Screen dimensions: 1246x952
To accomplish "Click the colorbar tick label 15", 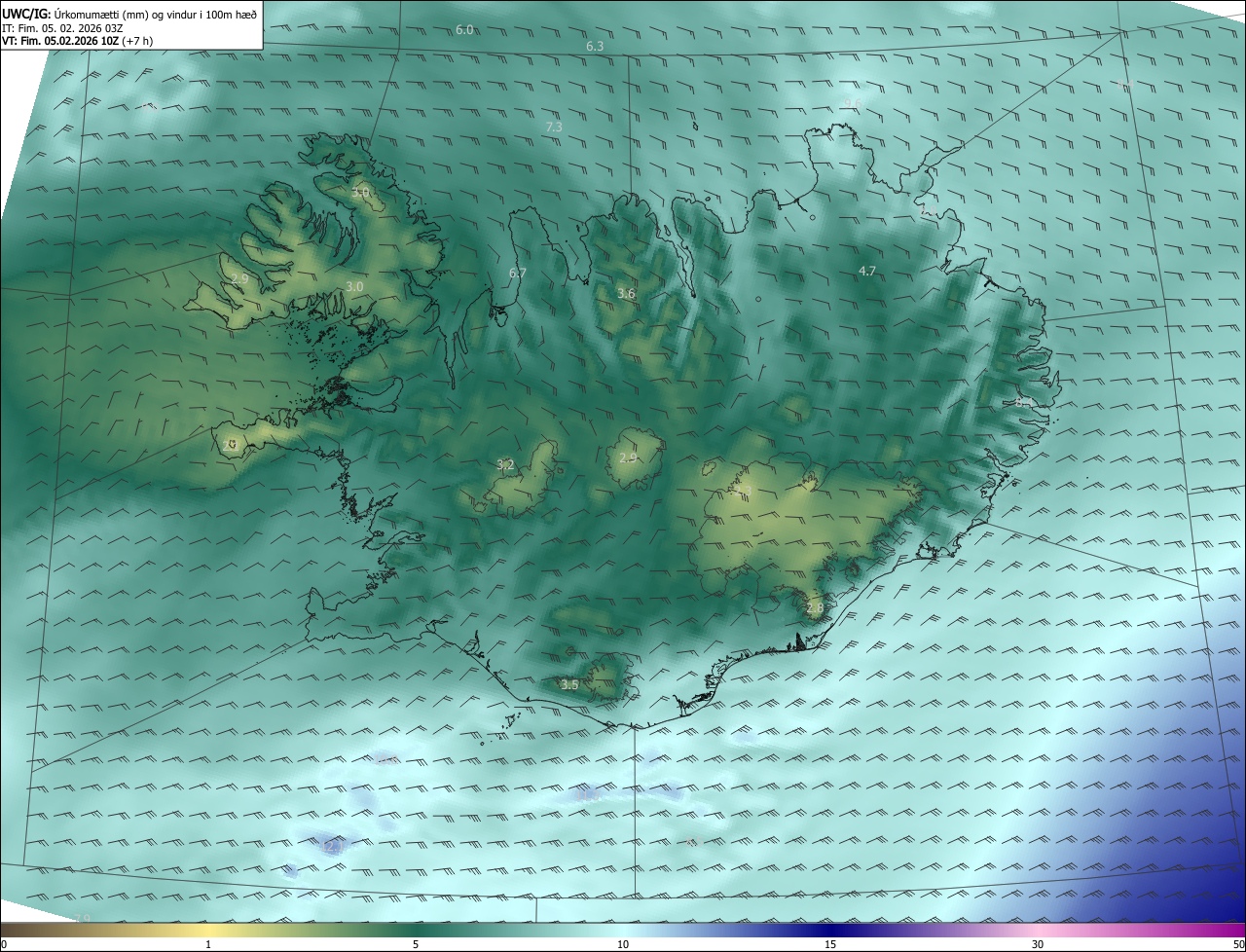I will pyautogui.click(x=830, y=945).
